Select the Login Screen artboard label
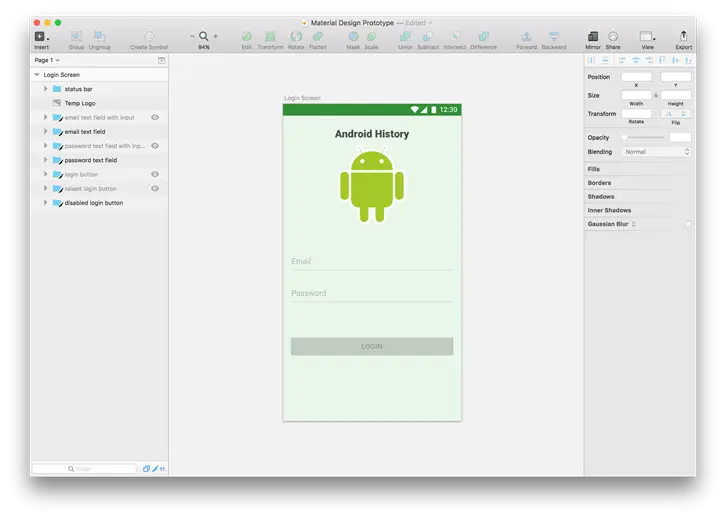 [x=302, y=98]
